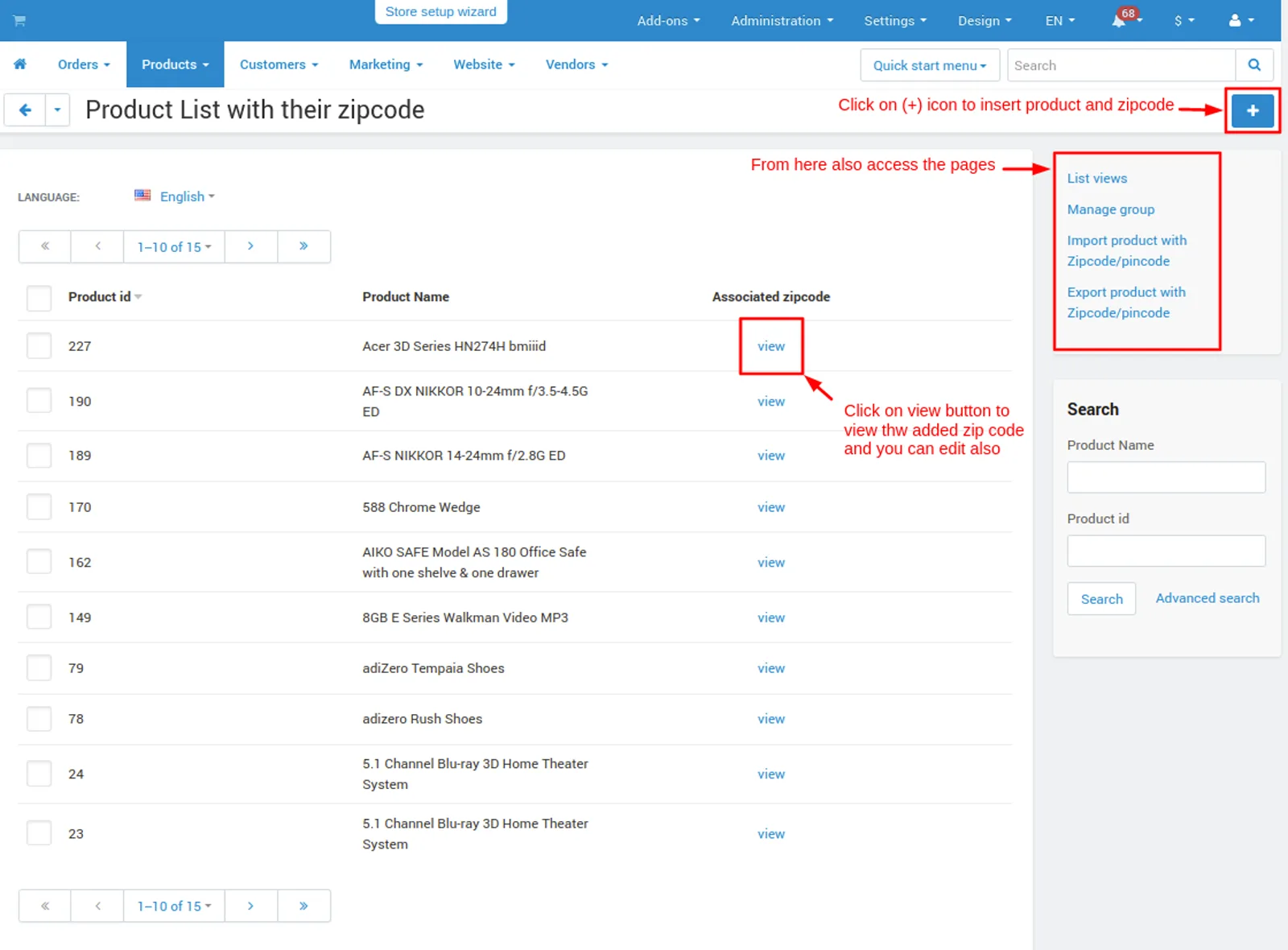Click the sidebar Search button
This screenshot has width=1288, height=950.
point(1101,599)
